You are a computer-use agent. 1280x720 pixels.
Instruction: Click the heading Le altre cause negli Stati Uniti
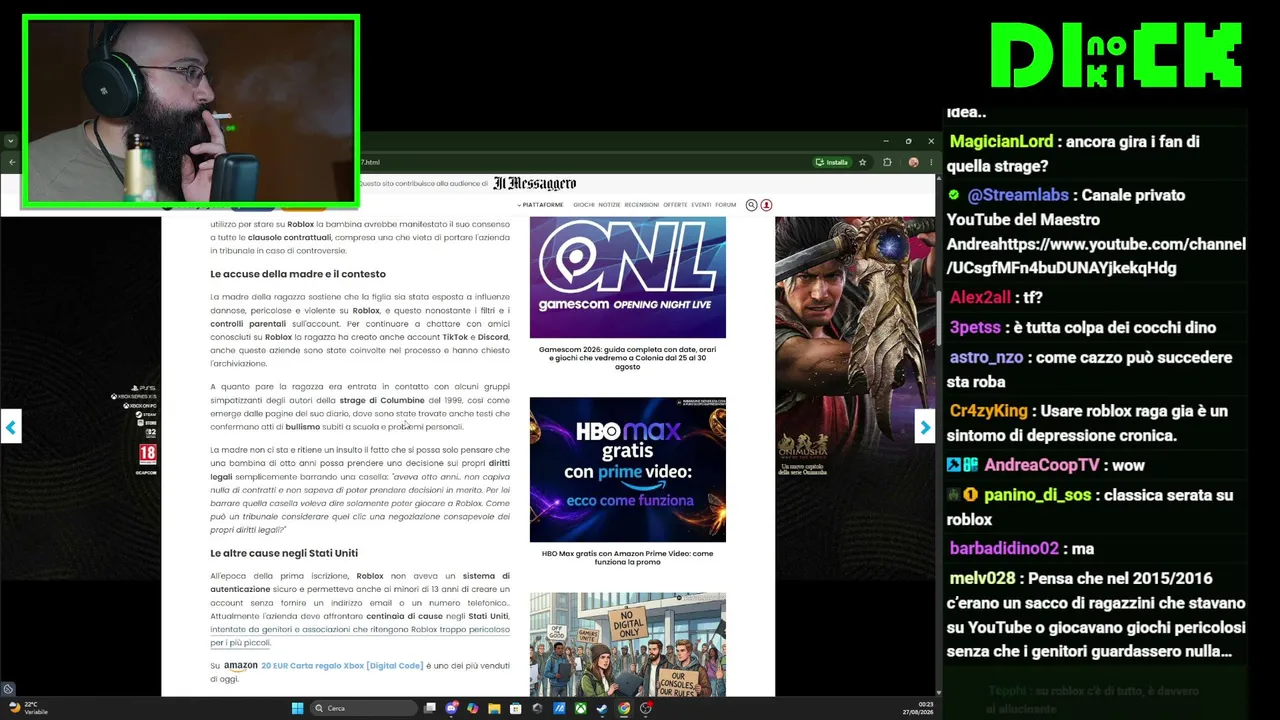(284, 553)
